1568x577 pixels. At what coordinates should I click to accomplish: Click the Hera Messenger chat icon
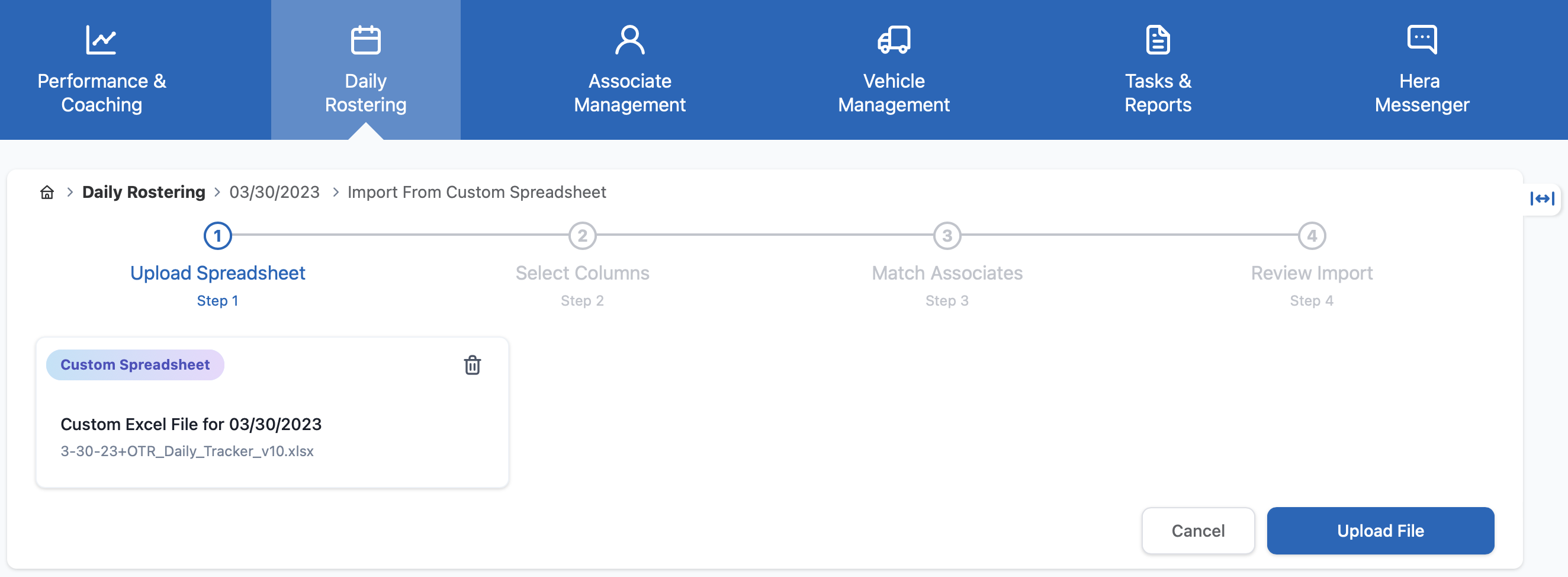(1421, 40)
